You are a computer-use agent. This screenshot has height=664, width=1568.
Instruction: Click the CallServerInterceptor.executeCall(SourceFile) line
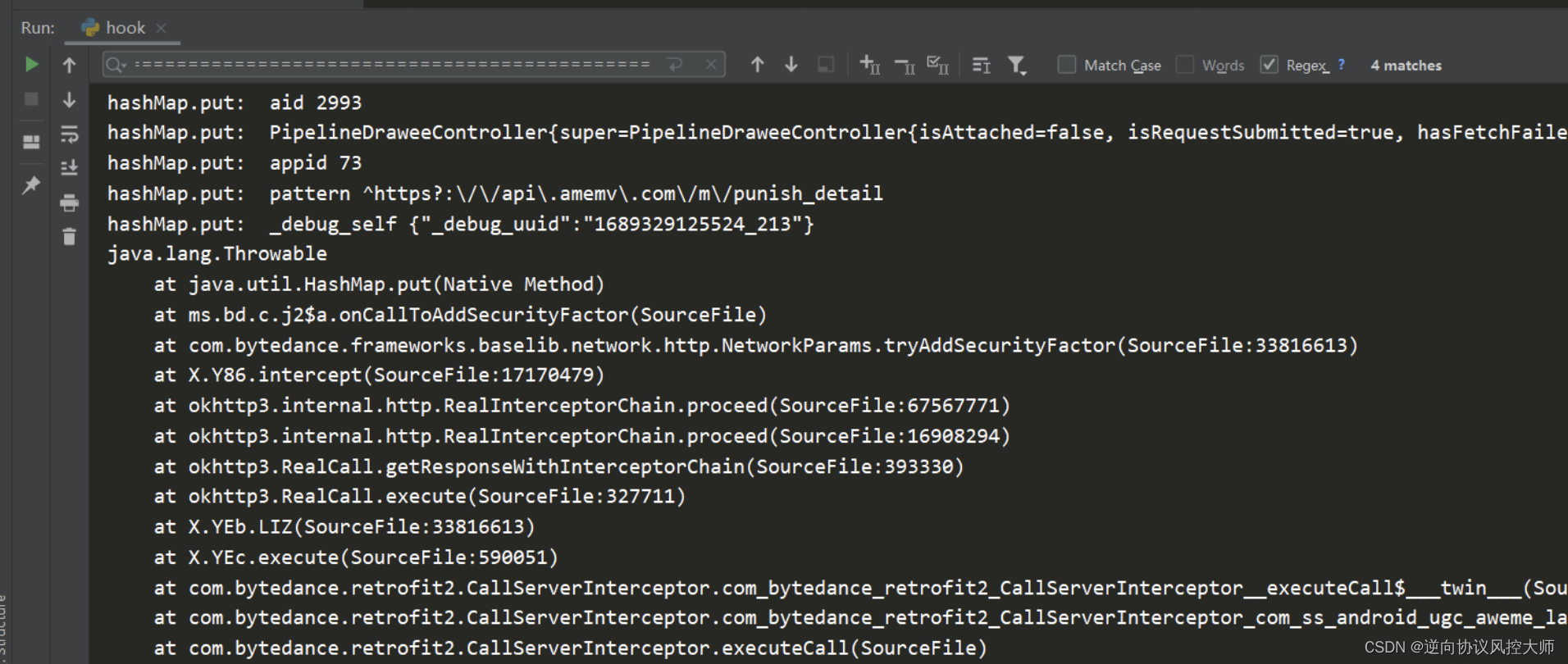[x=571, y=648]
